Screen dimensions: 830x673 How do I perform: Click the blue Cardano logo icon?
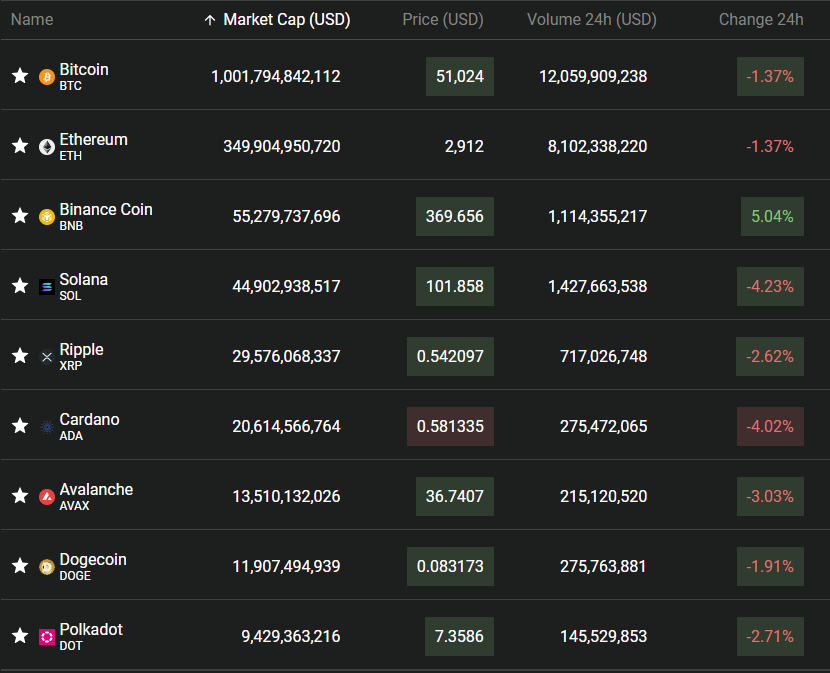tap(47, 427)
